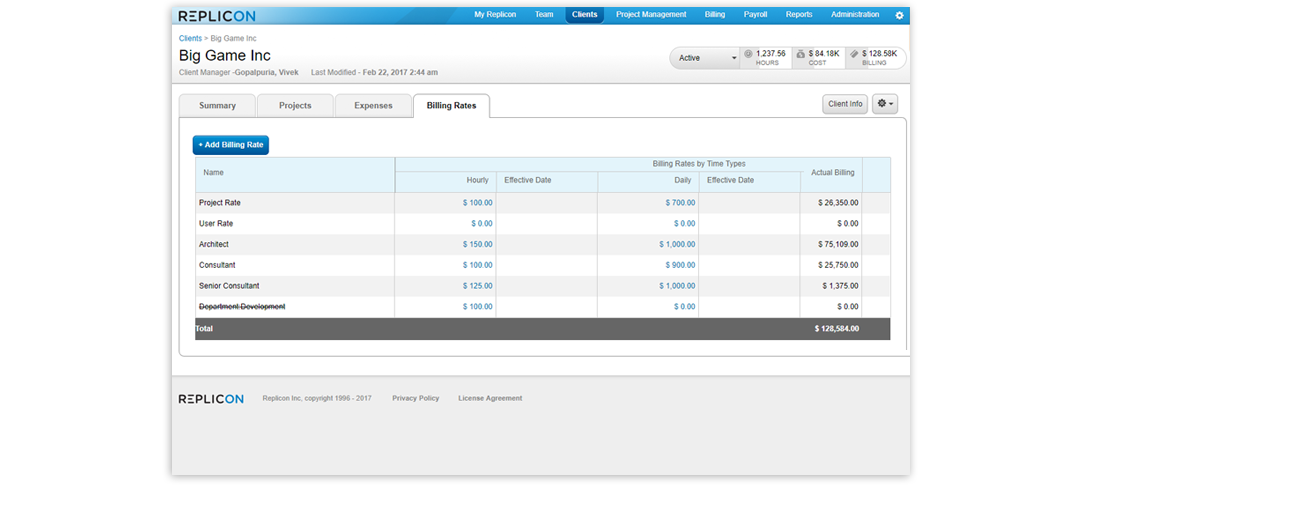
Task: Select the Billing Rates tab
Action: pyautogui.click(x=451, y=105)
